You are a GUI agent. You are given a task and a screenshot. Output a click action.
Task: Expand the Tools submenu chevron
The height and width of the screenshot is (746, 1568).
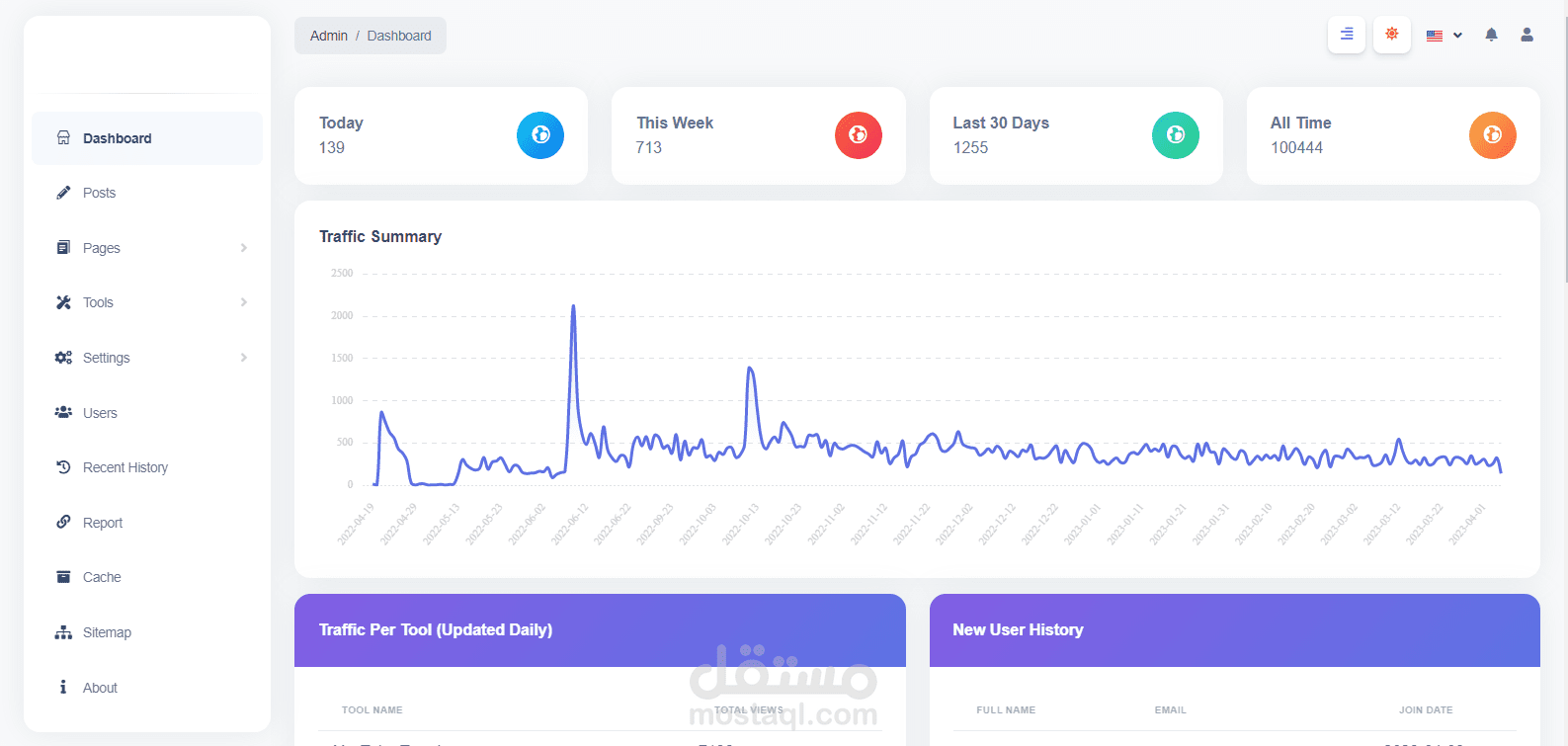click(x=243, y=302)
